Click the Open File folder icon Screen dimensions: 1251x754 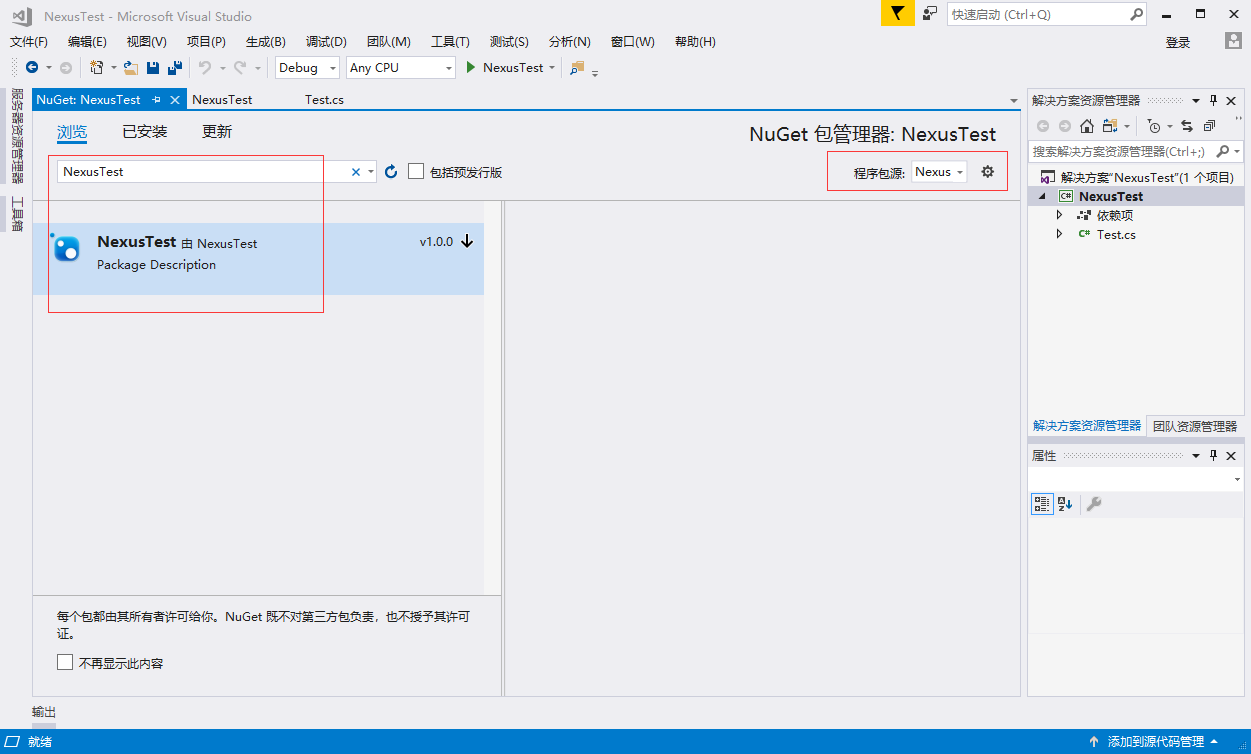click(130, 68)
